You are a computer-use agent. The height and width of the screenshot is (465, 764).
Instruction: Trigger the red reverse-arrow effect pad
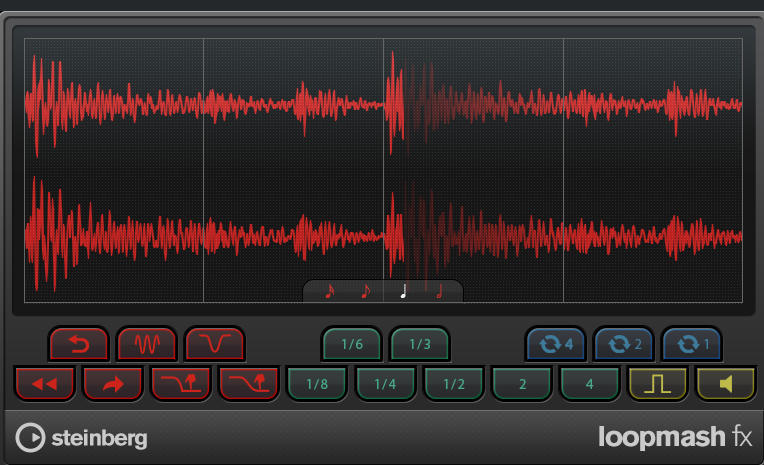coord(78,344)
